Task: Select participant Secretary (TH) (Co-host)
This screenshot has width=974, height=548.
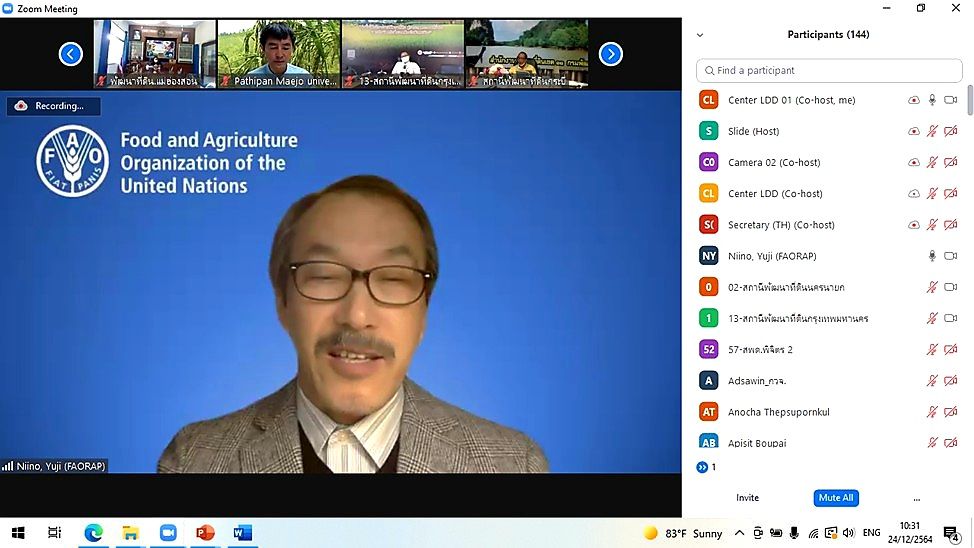Action: point(829,224)
